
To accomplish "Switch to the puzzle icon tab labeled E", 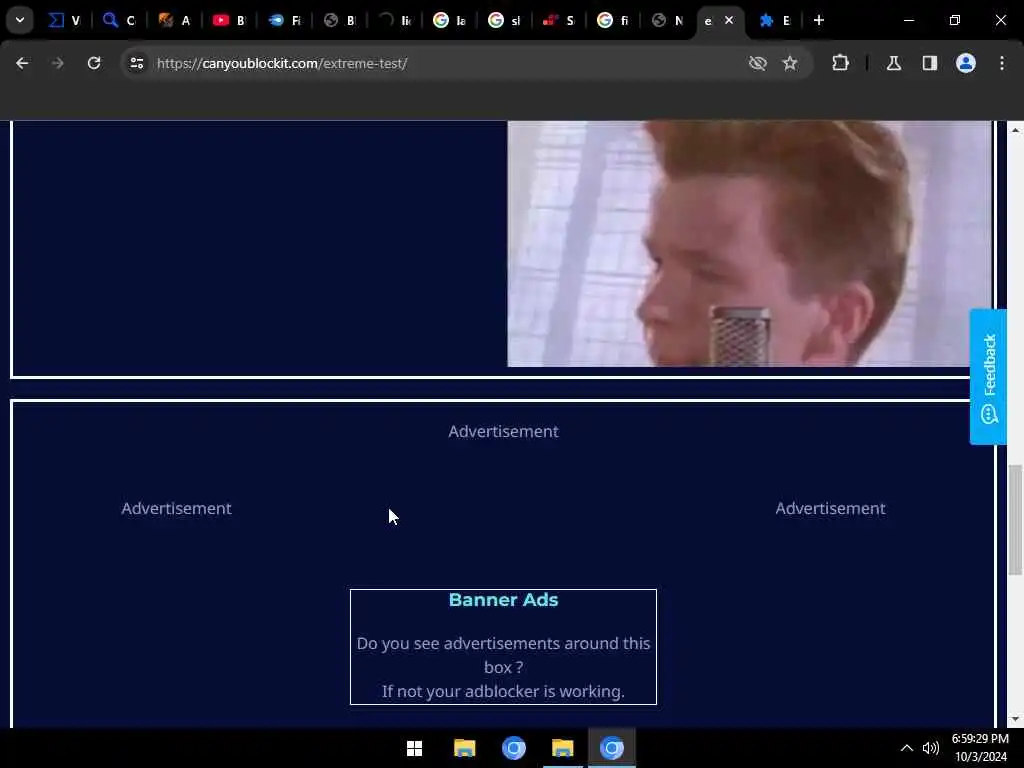I will click(x=775, y=20).
